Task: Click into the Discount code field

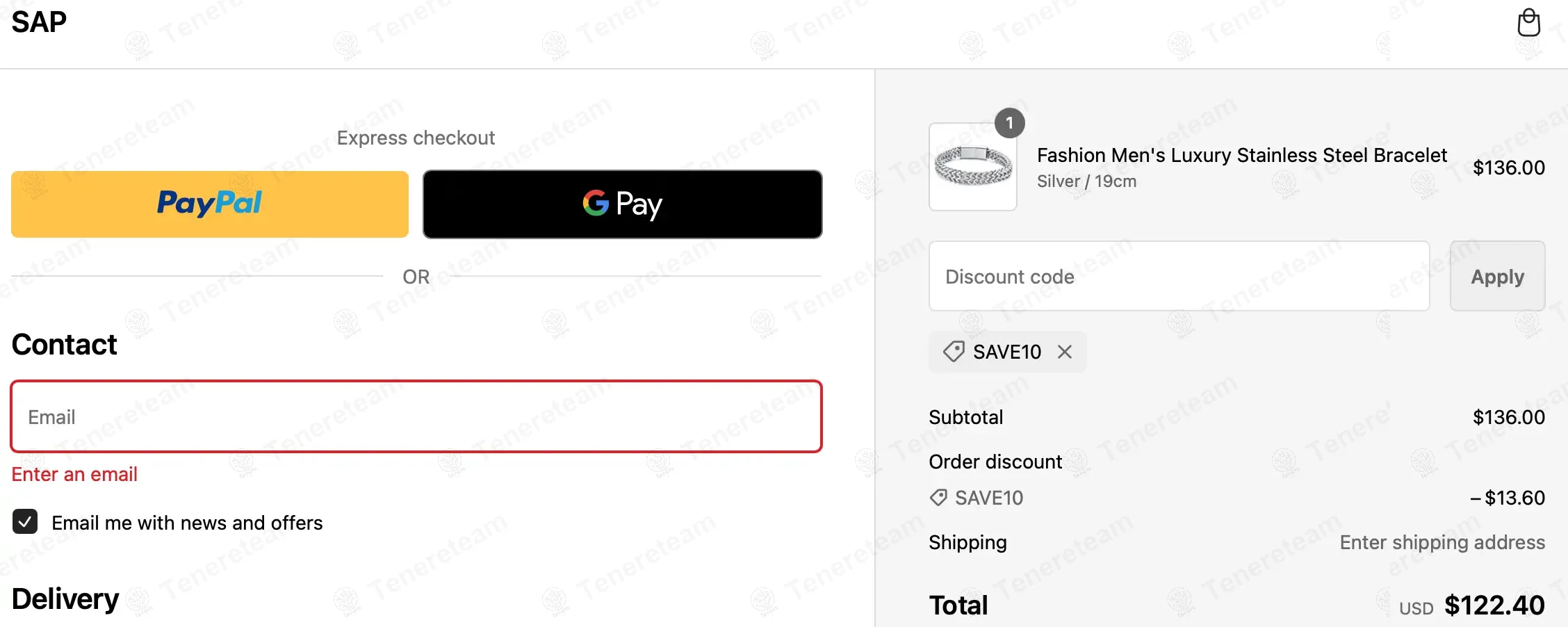Action: pyautogui.click(x=1179, y=277)
